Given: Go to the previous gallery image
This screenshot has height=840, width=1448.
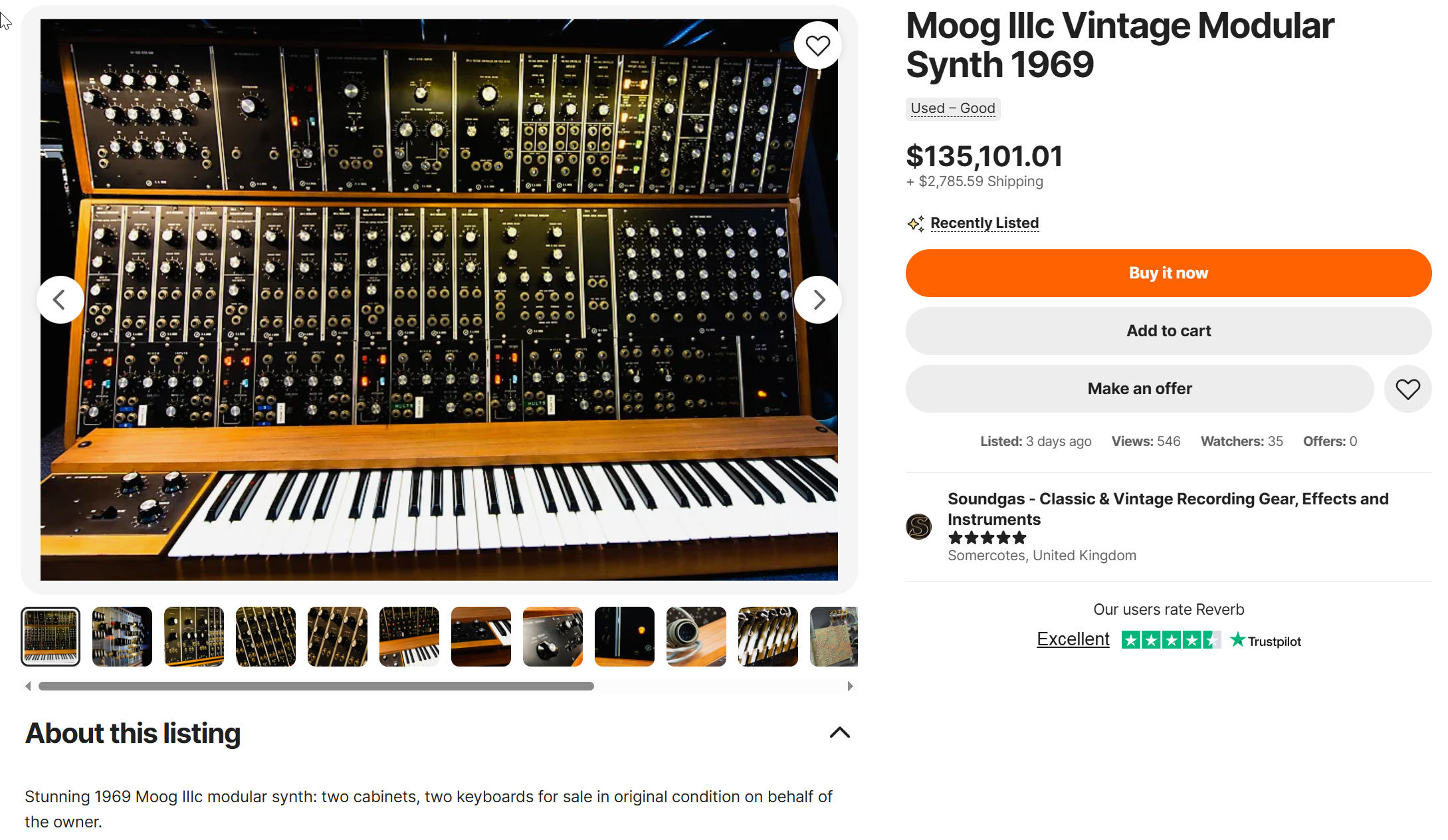Looking at the screenshot, I should (60, 300).
